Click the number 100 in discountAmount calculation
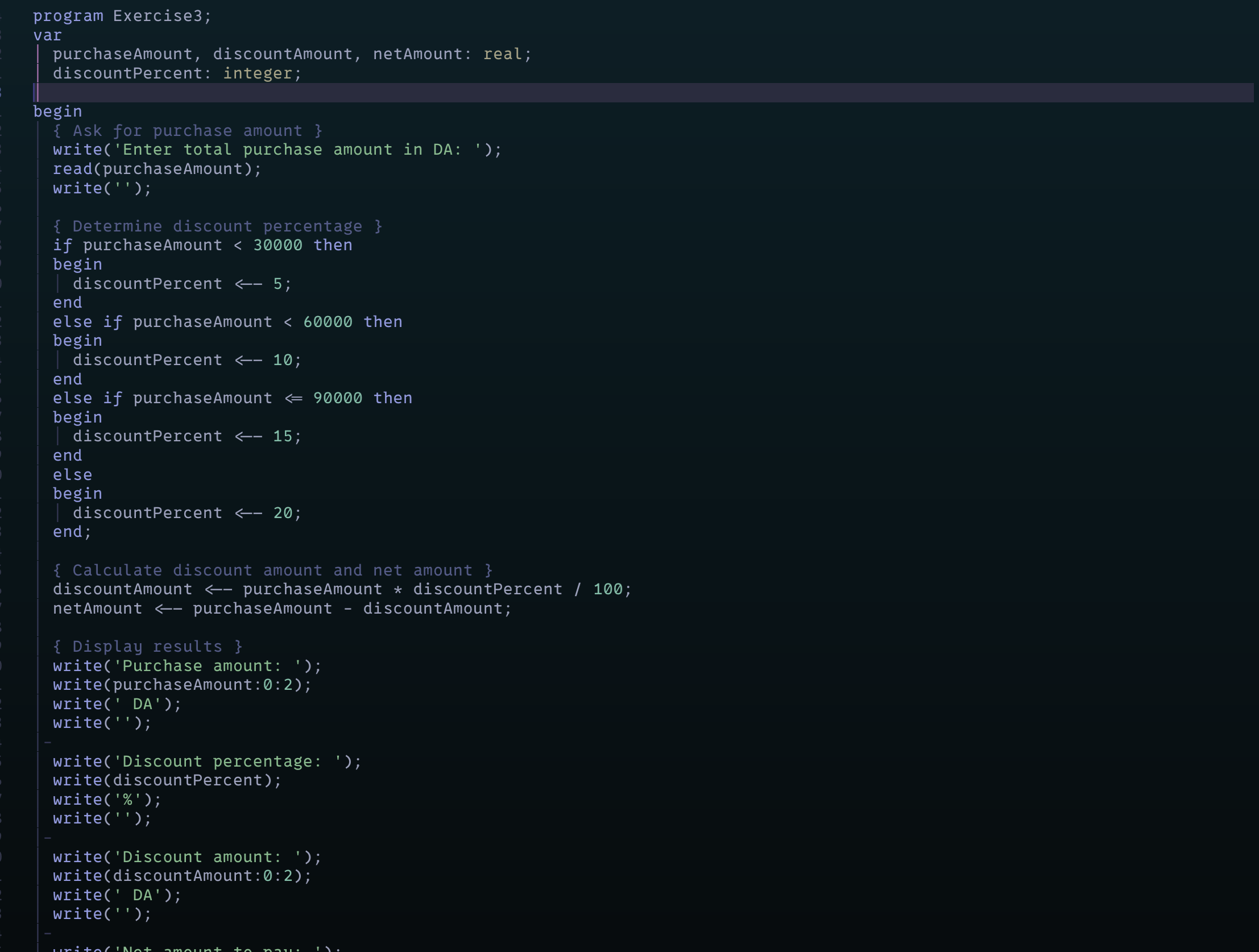1259x952 pixels. tap(607, 589)
